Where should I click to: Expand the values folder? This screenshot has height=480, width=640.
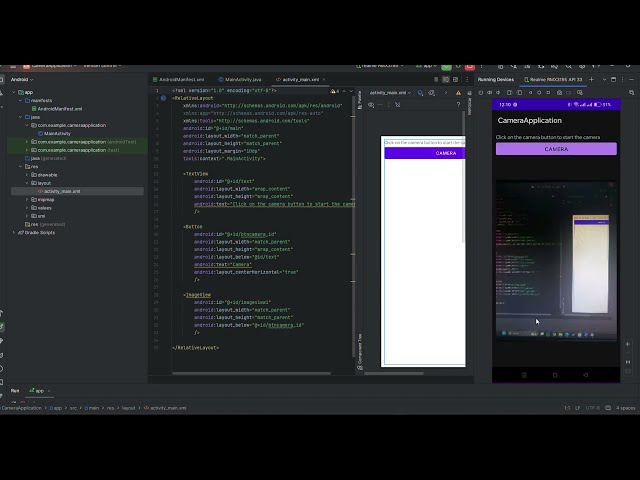click(27, 208)
